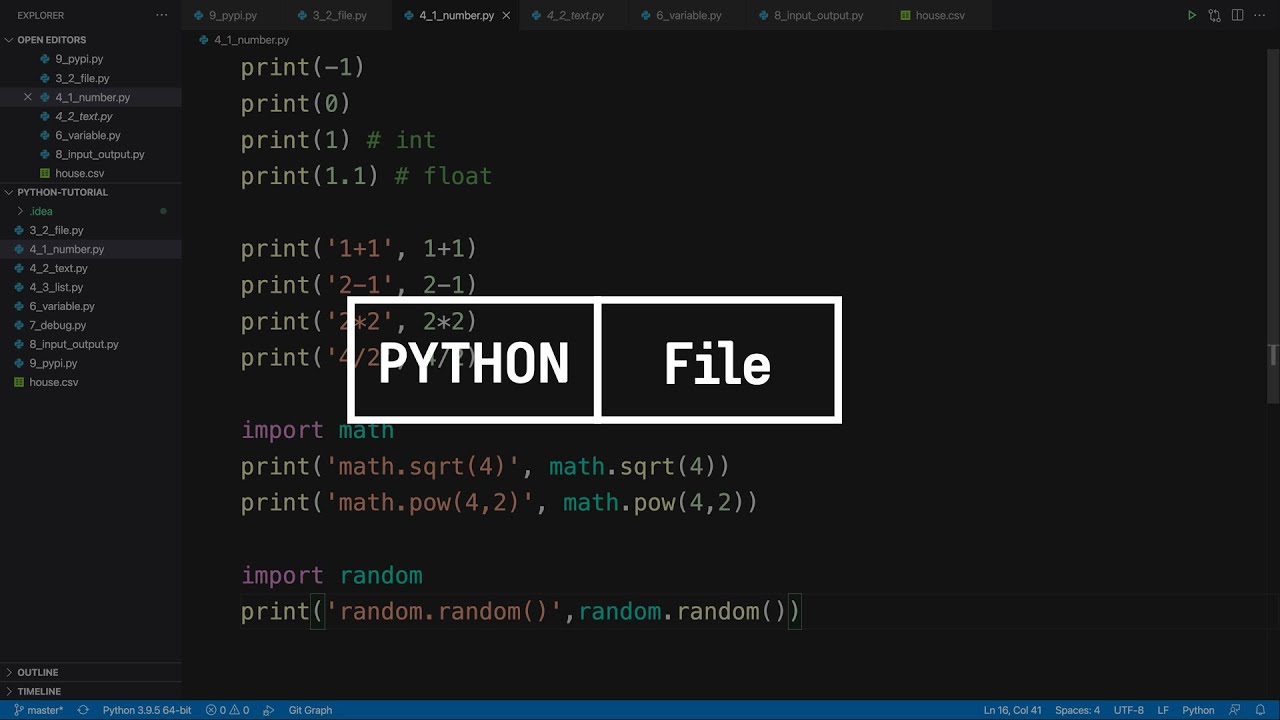Open 6_variable.py in Open Editors list

[90, 135]
